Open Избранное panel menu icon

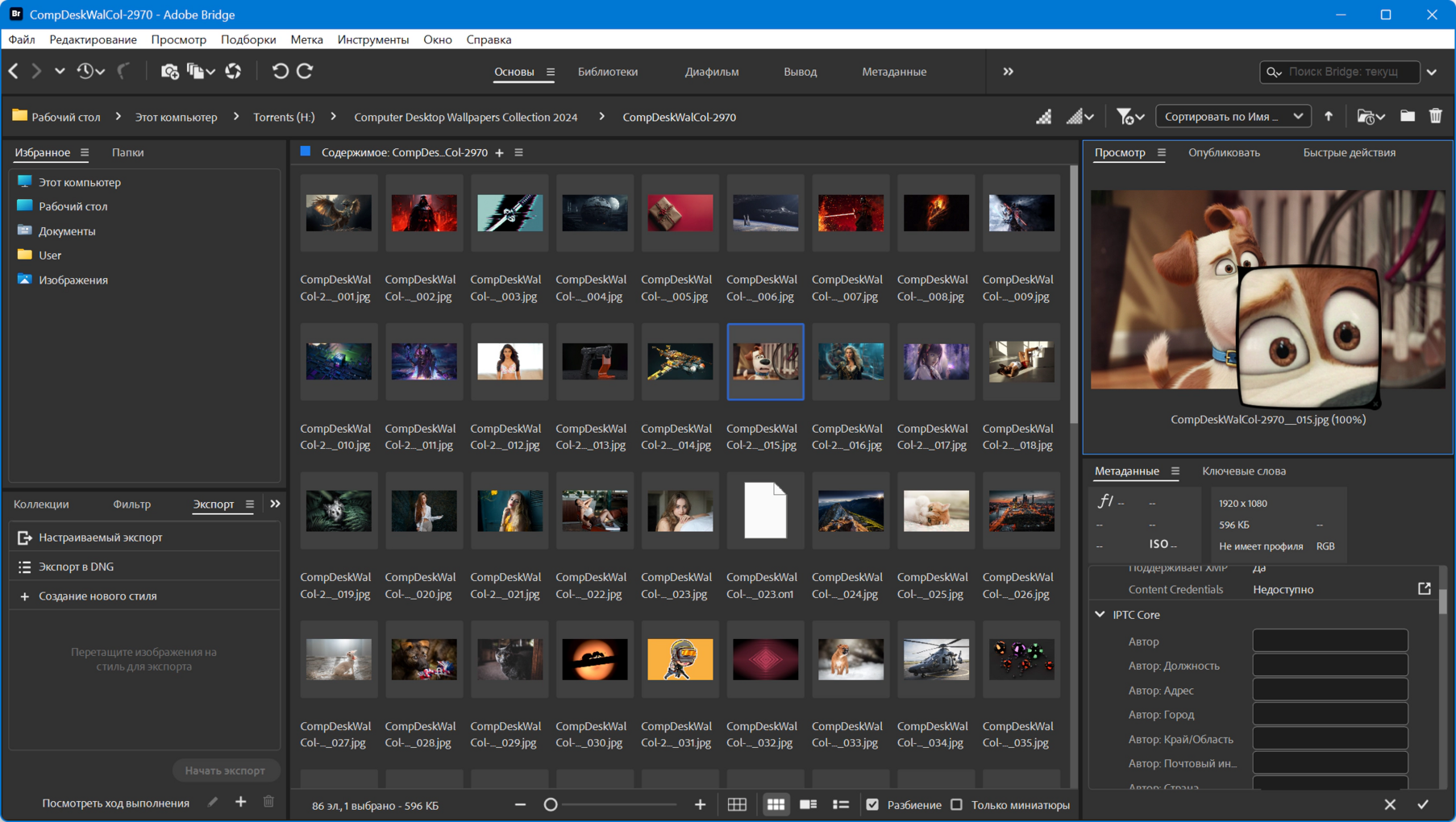[85, 152]
